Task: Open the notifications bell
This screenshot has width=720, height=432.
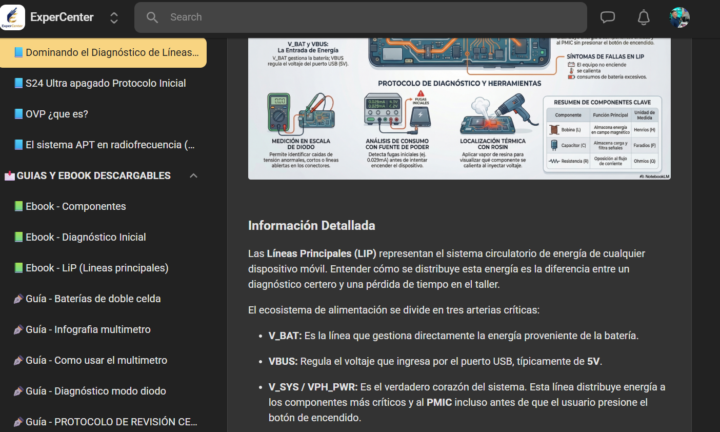Action: click(643, 17)
